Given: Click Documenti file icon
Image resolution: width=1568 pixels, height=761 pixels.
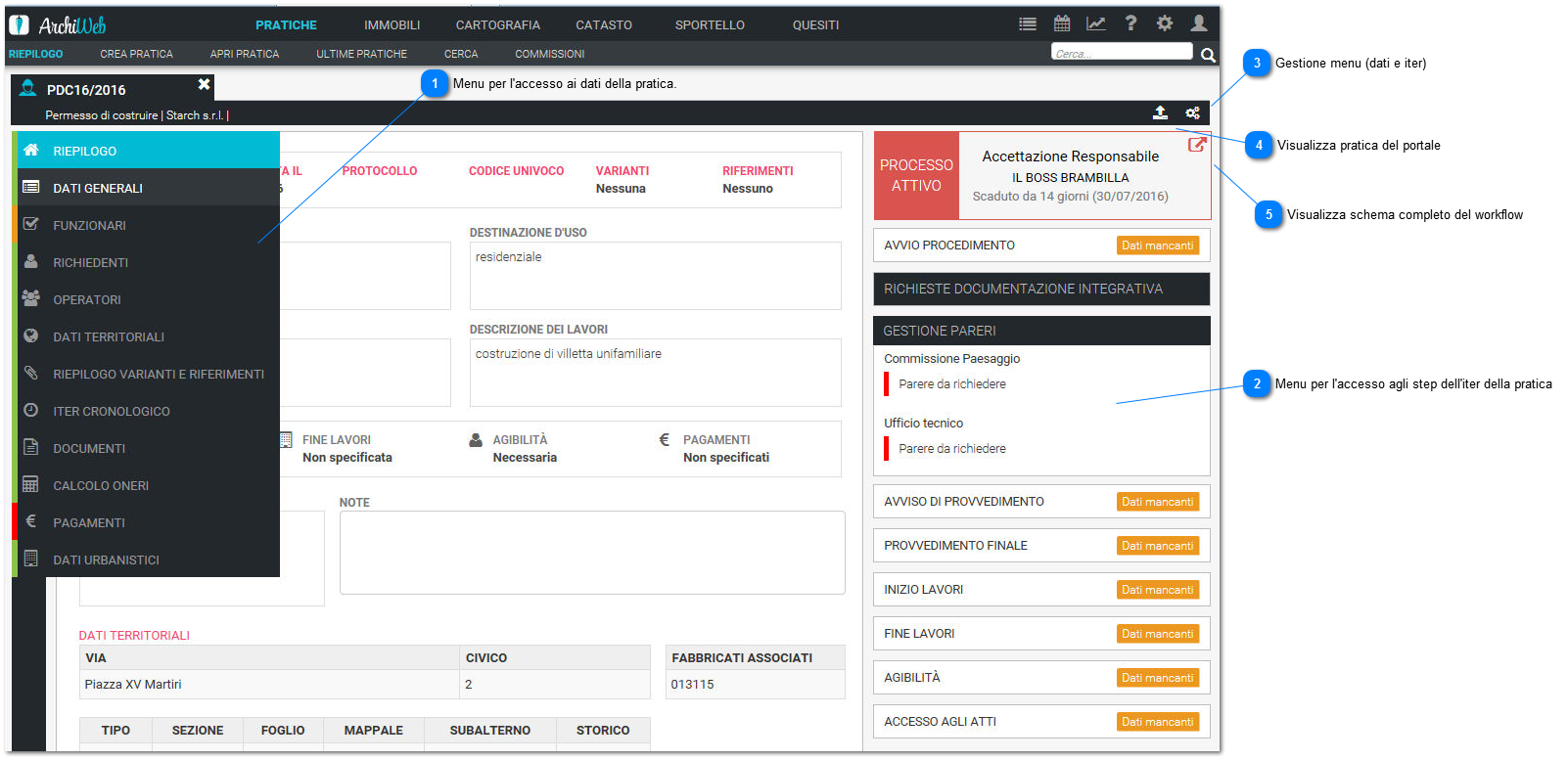Looking at the screenshot, I should coord(31,447).
